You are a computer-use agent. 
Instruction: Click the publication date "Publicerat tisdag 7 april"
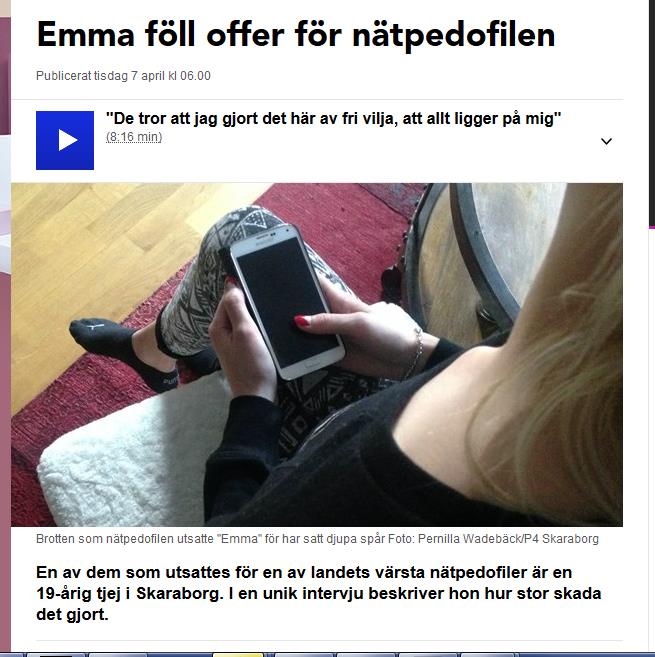pos(123,76)
